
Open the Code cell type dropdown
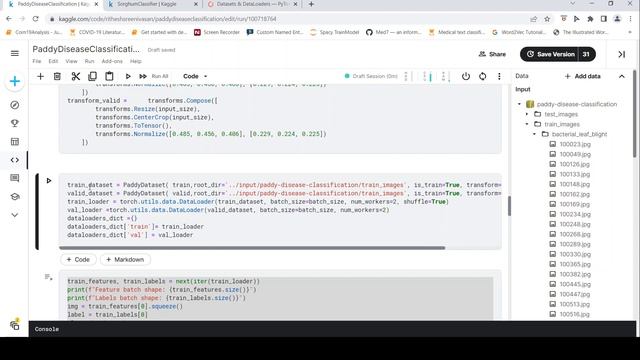pos(195,76)
